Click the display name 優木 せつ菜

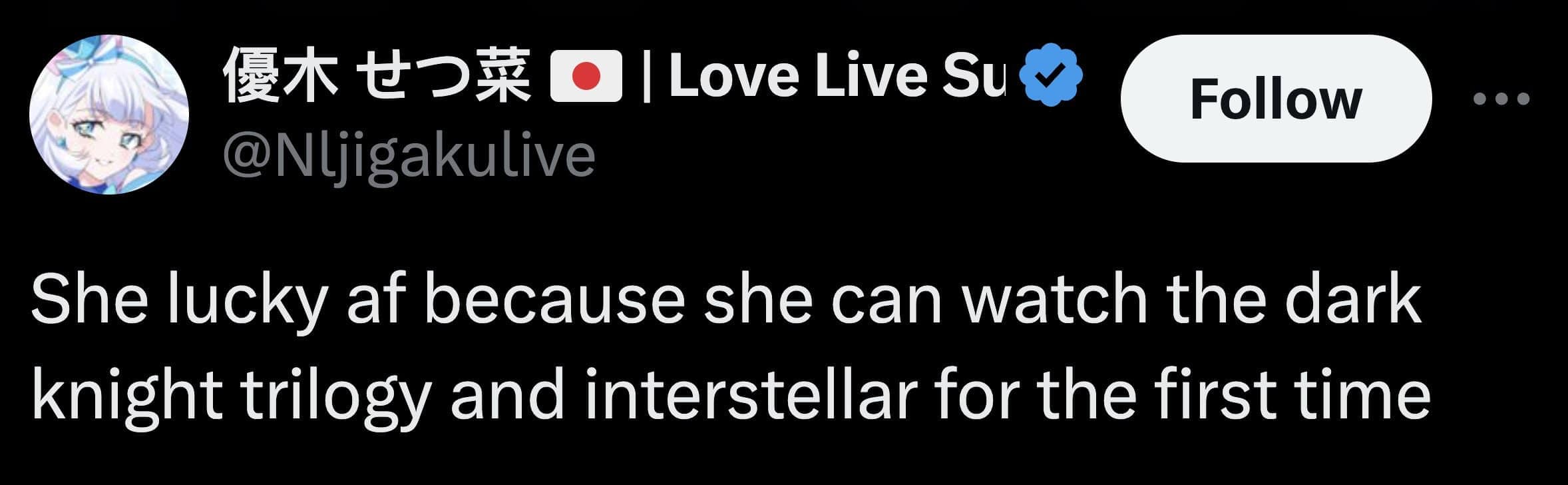coord(377,77)
